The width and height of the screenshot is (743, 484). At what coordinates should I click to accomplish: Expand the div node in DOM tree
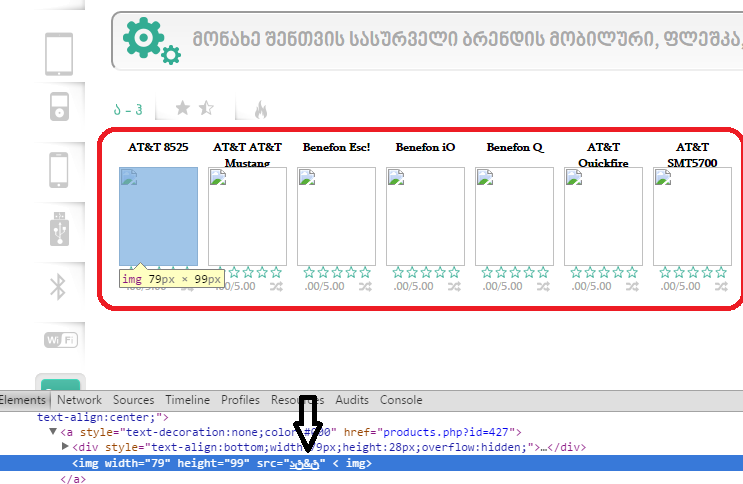65,447
